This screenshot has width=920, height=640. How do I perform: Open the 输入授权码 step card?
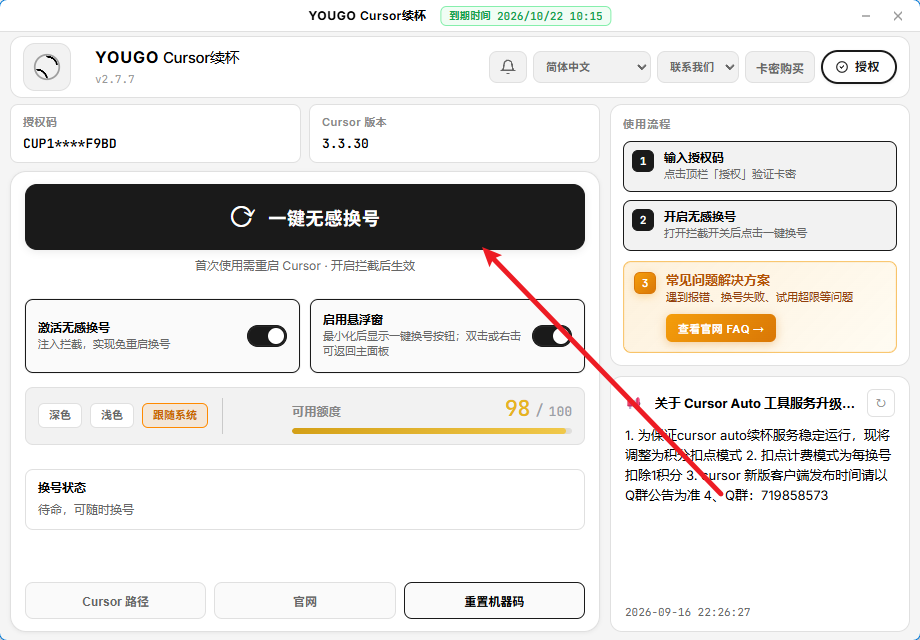click(760, 166)
